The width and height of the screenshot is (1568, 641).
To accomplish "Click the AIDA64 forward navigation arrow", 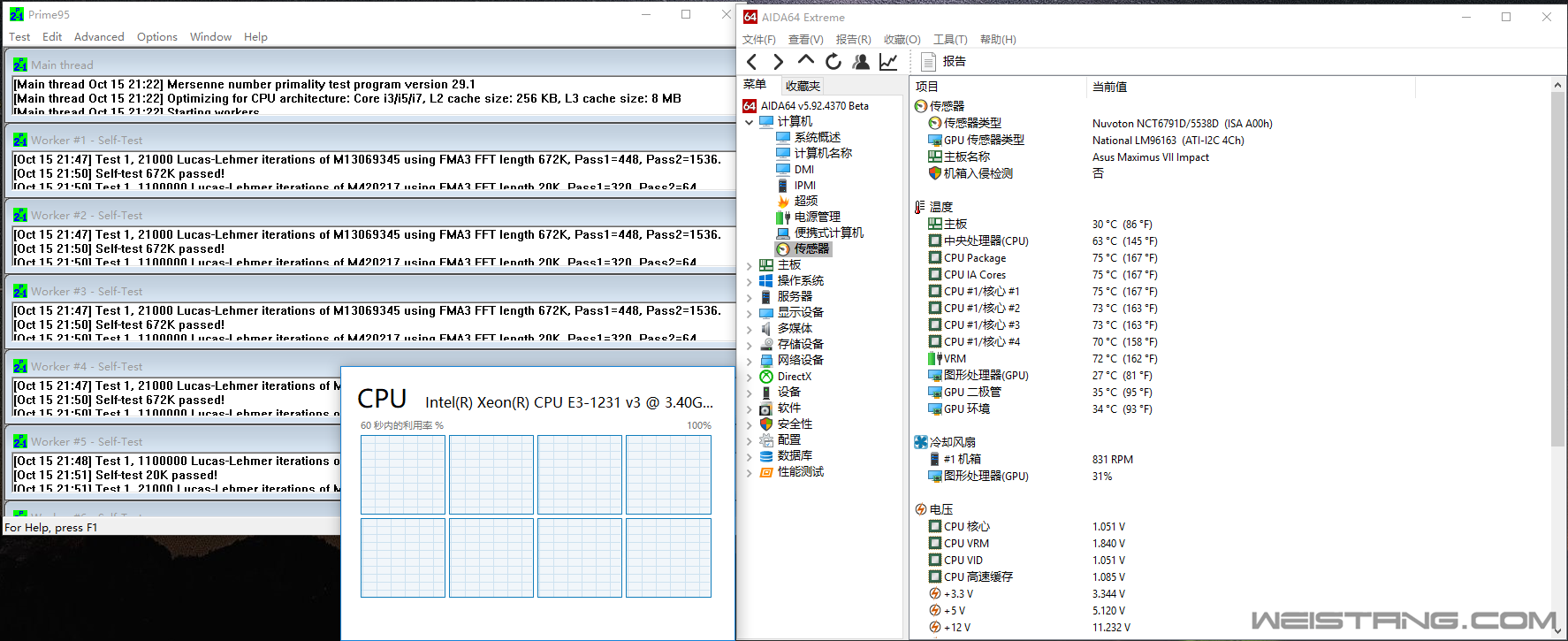I will (778, 62).
